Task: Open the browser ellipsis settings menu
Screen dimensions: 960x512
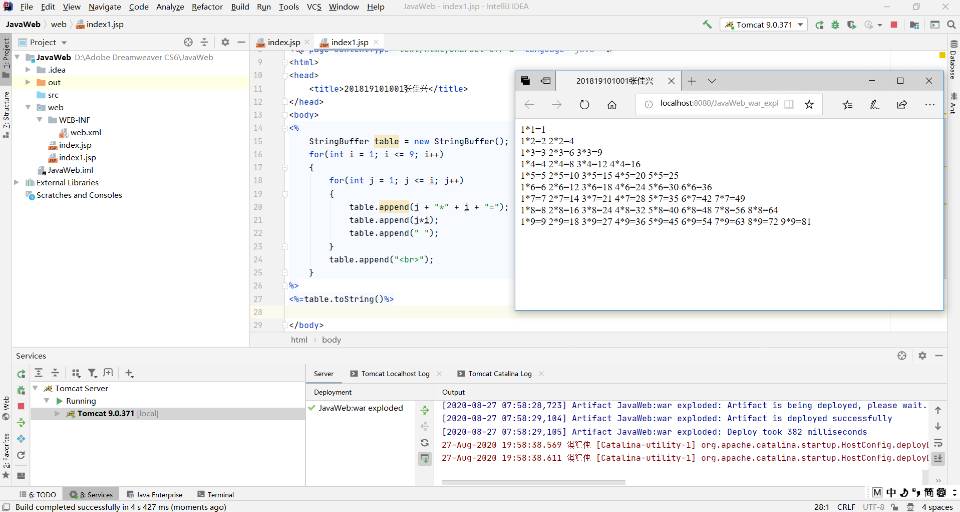Action: 929,105
